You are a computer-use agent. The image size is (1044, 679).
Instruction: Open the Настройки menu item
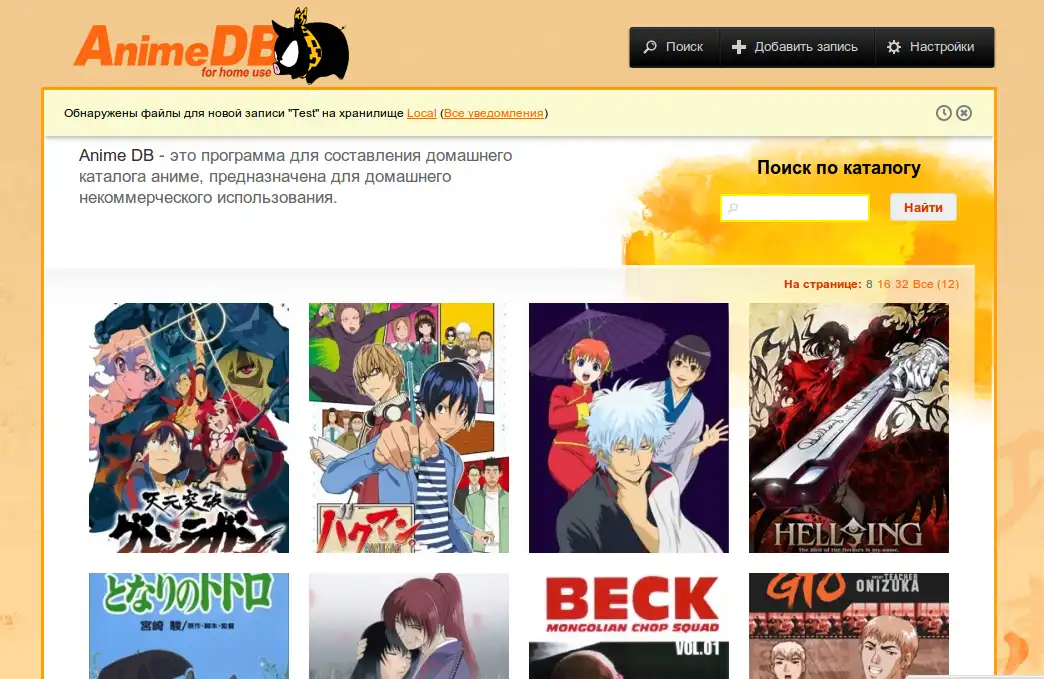click(x=933, y=47)
